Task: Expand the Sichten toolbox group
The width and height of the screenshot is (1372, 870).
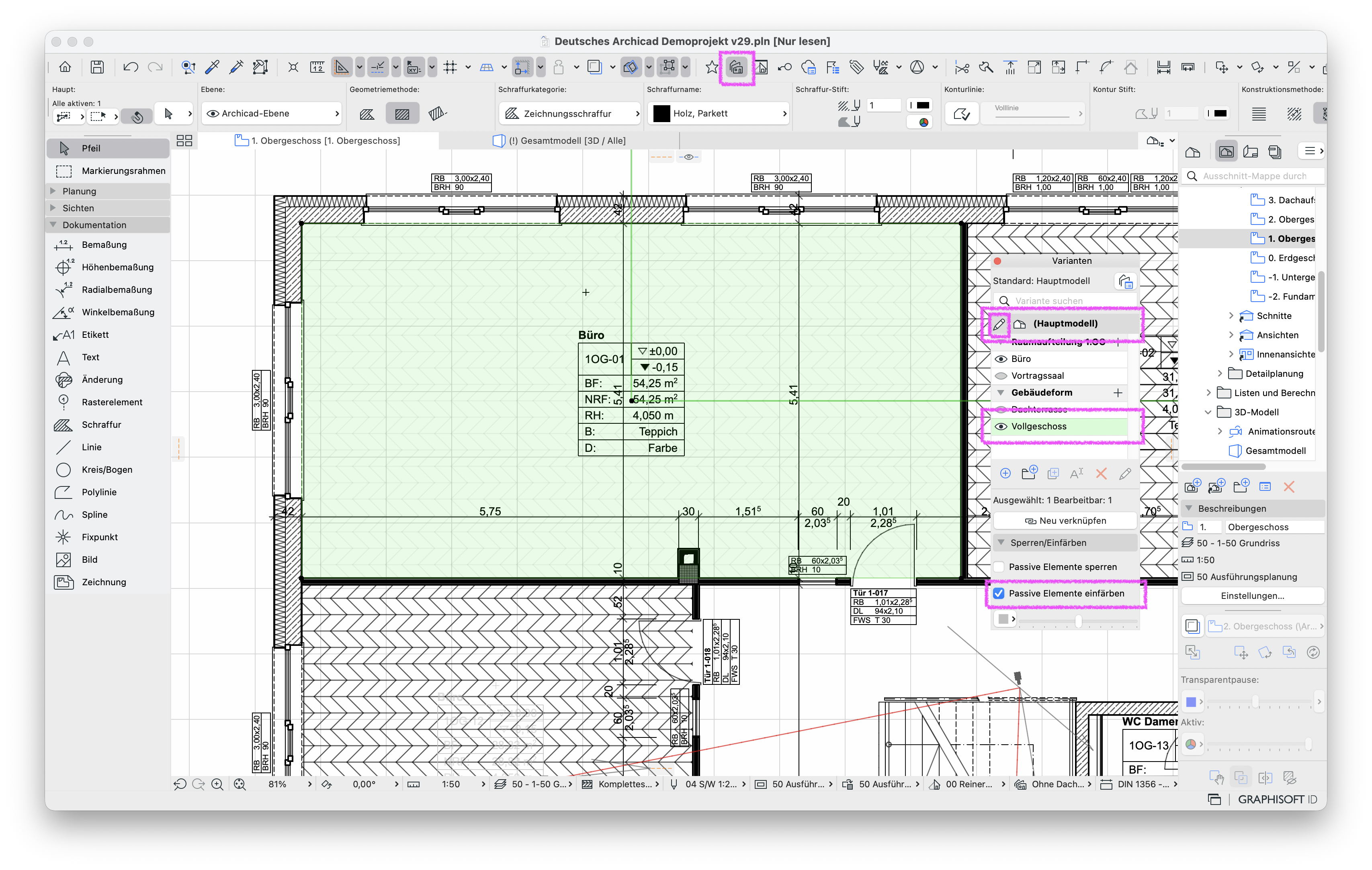Action: point(53,208)
